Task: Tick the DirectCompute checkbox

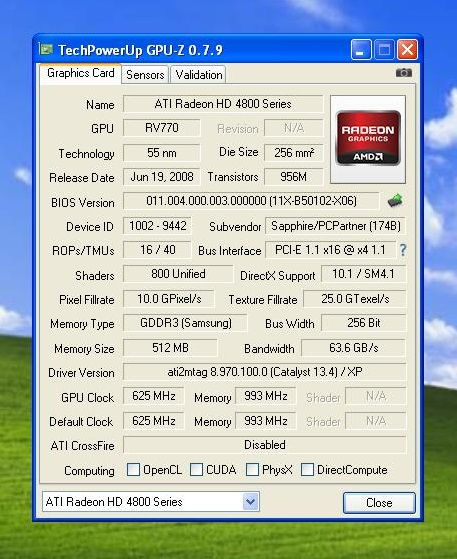Action: coord(307,470)
